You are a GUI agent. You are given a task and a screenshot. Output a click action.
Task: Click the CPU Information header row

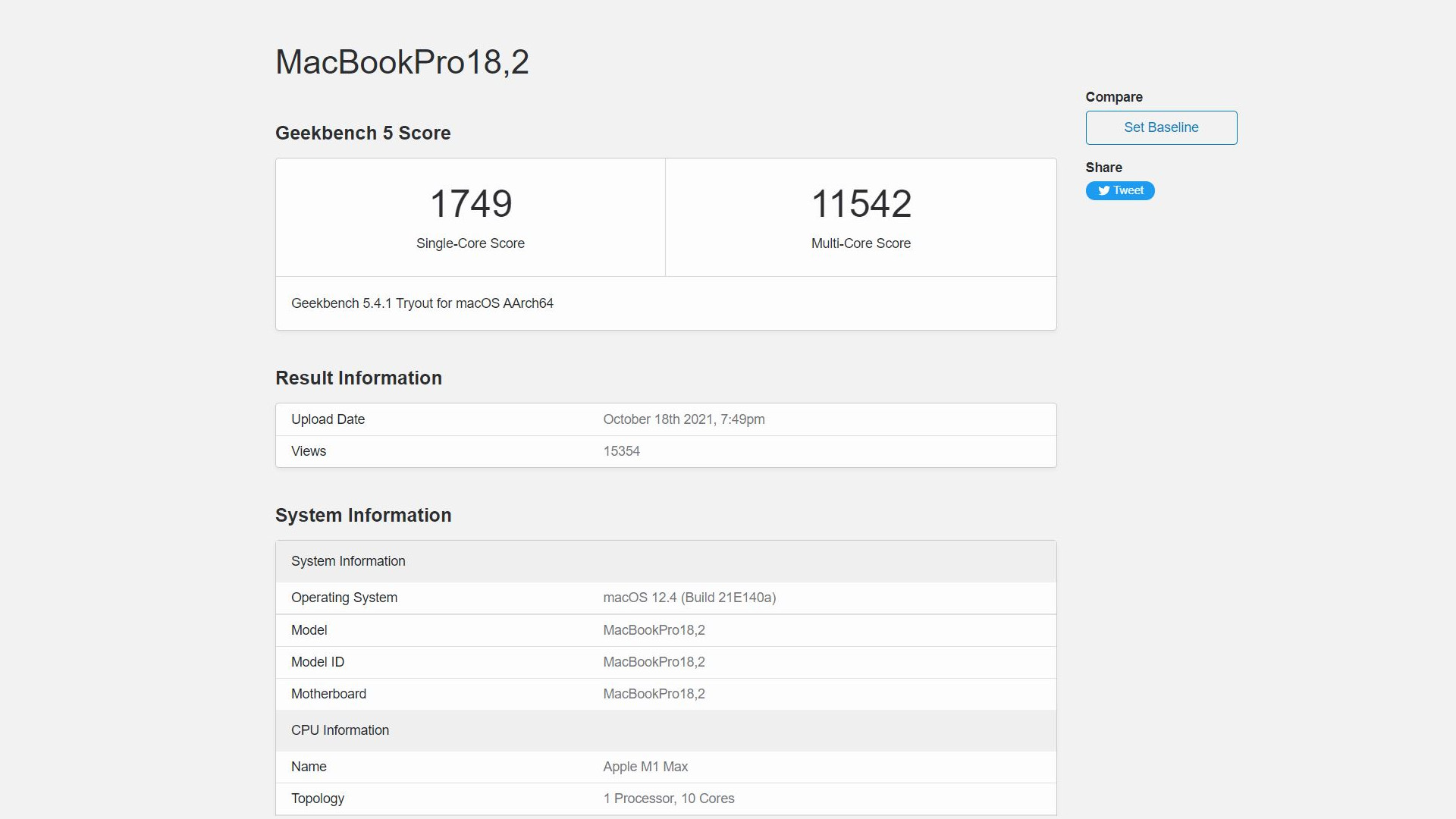[x=666, y=730]
